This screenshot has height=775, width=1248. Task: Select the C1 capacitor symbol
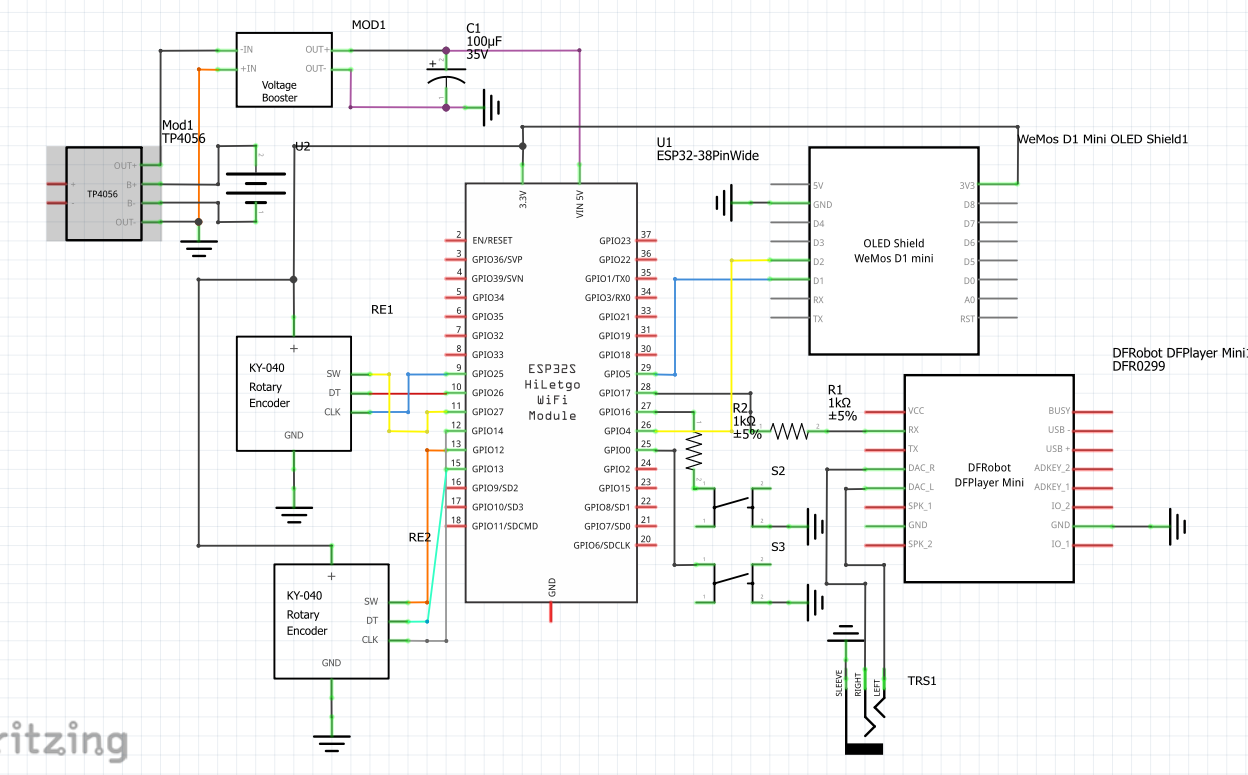[446, 80]
